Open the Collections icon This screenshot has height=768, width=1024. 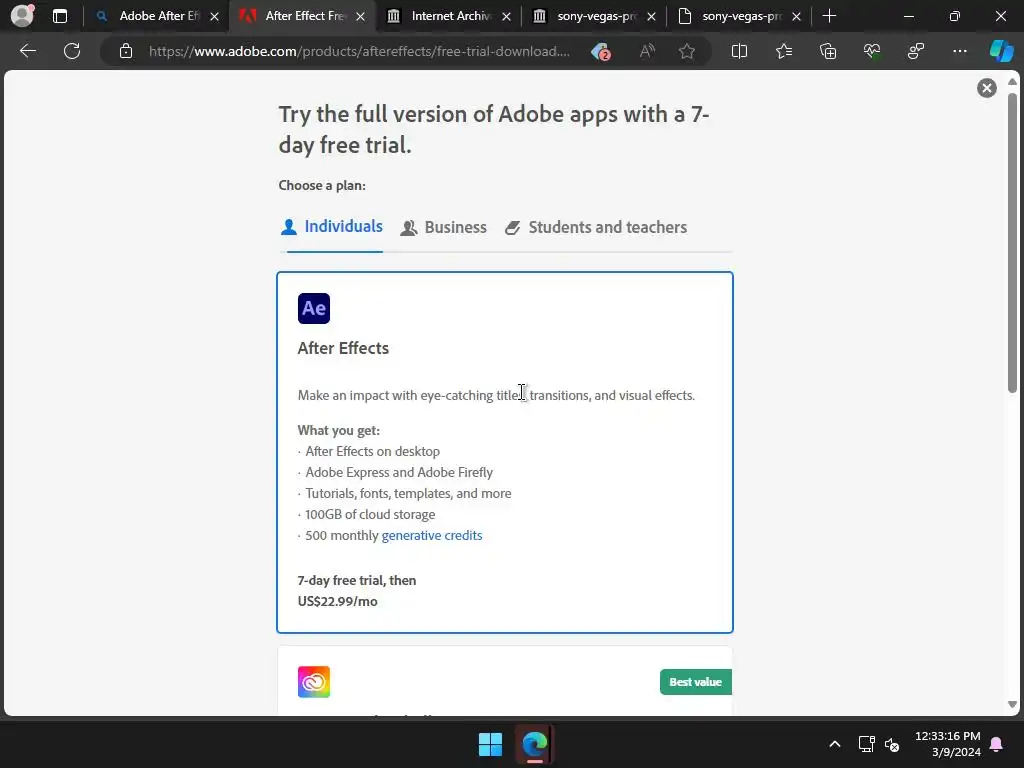click(x=827, y=51)
